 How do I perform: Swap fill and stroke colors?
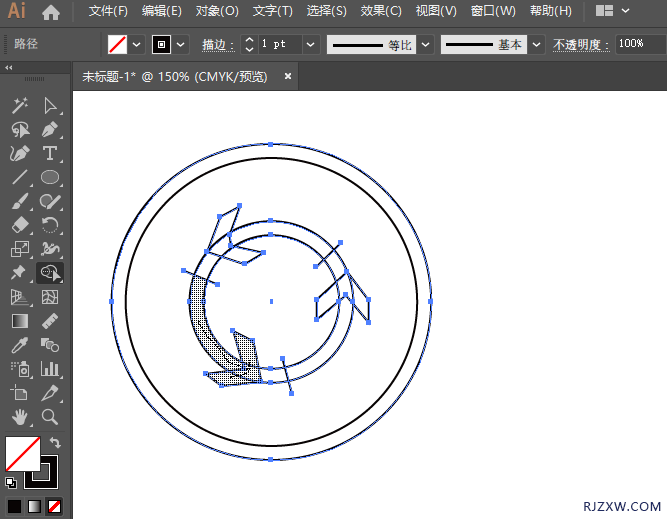click(55, 442)
